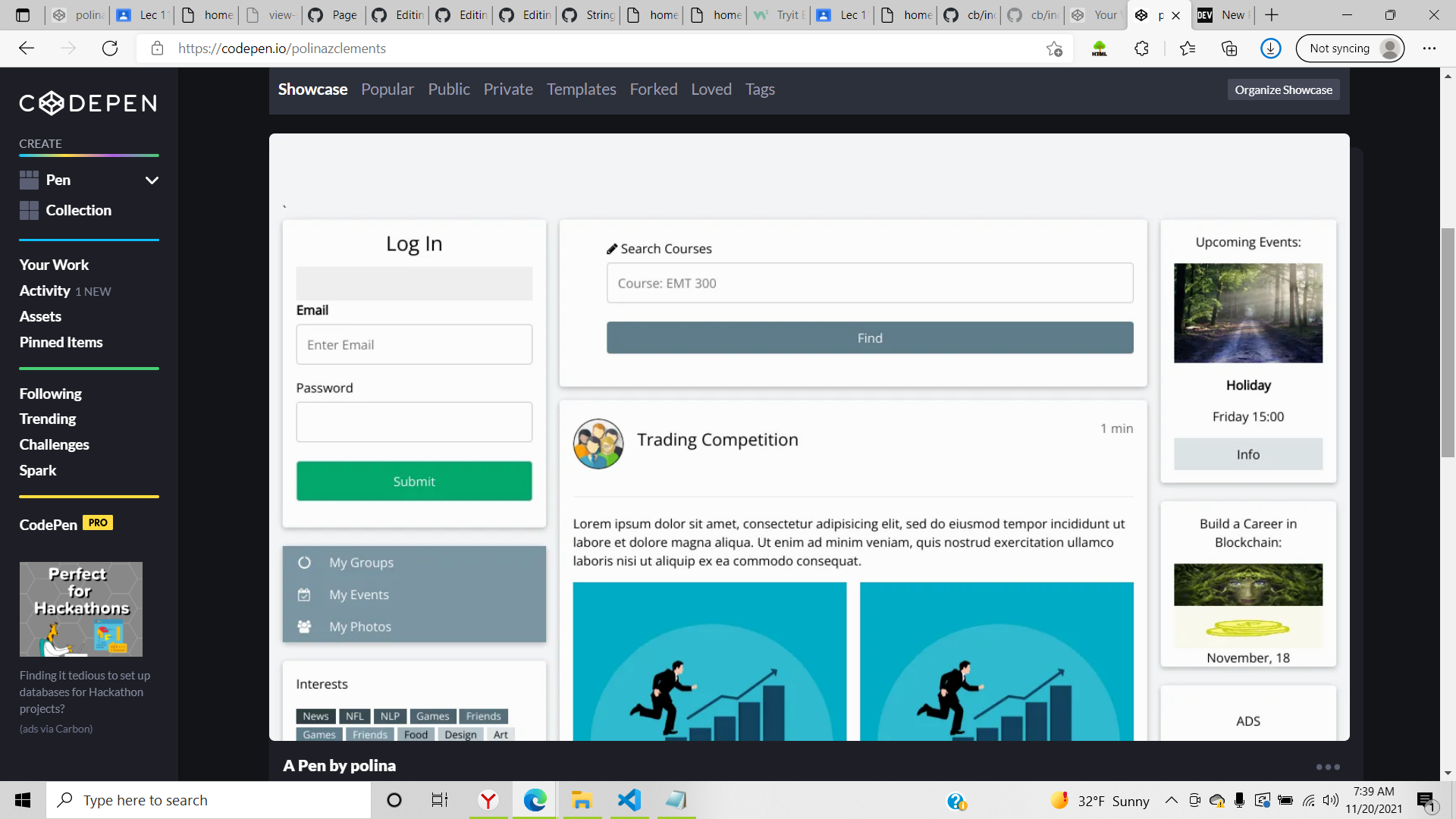Click the Enter Email input field
Image resolution: width=1456 pixels, height=819 pixels.
point(413,344)
